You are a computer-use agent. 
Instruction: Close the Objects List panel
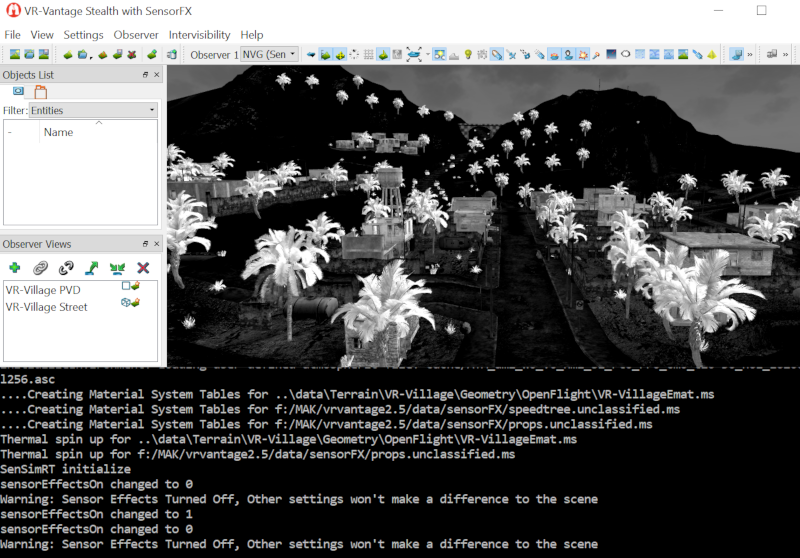coord(157,74)
